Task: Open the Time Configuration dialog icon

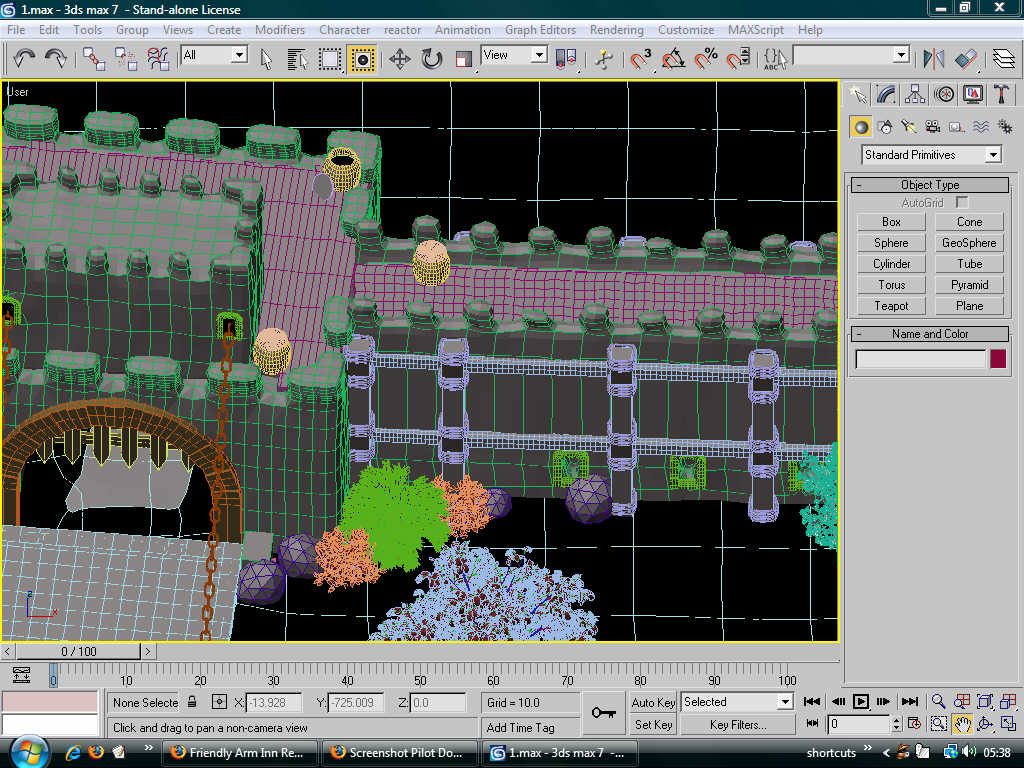Action: coord(914,724)
